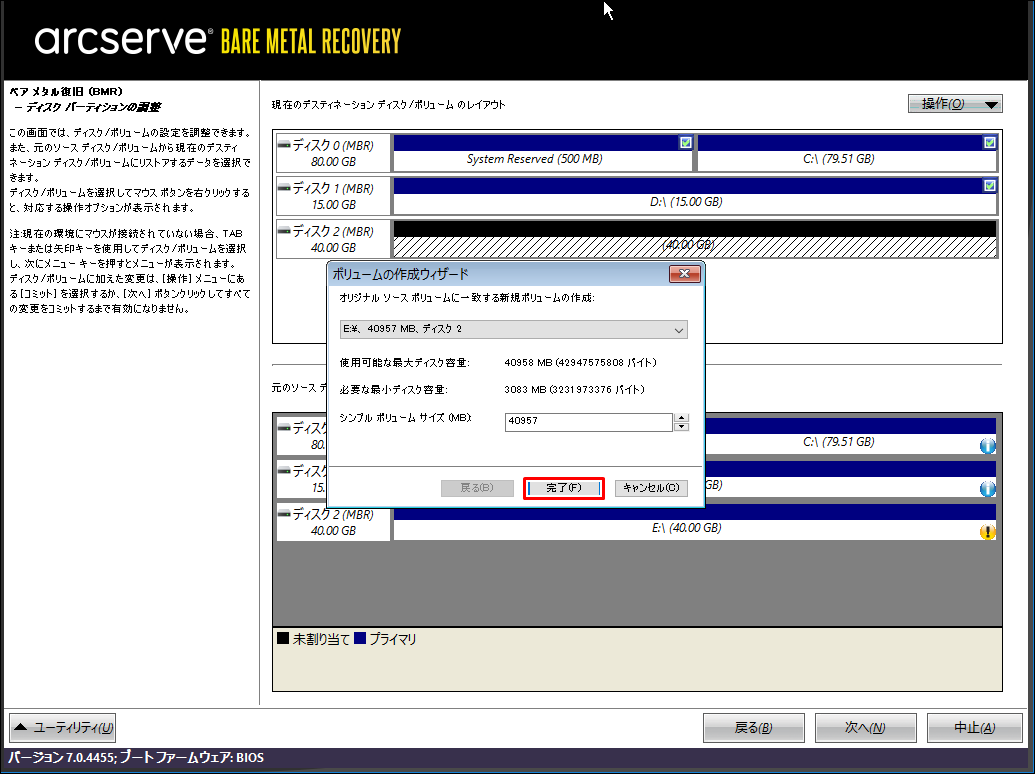This screenshot has width=1035, height=774.
Task: Select destination C:\ (79.51 GB) partition
Action: click(847, 152)
